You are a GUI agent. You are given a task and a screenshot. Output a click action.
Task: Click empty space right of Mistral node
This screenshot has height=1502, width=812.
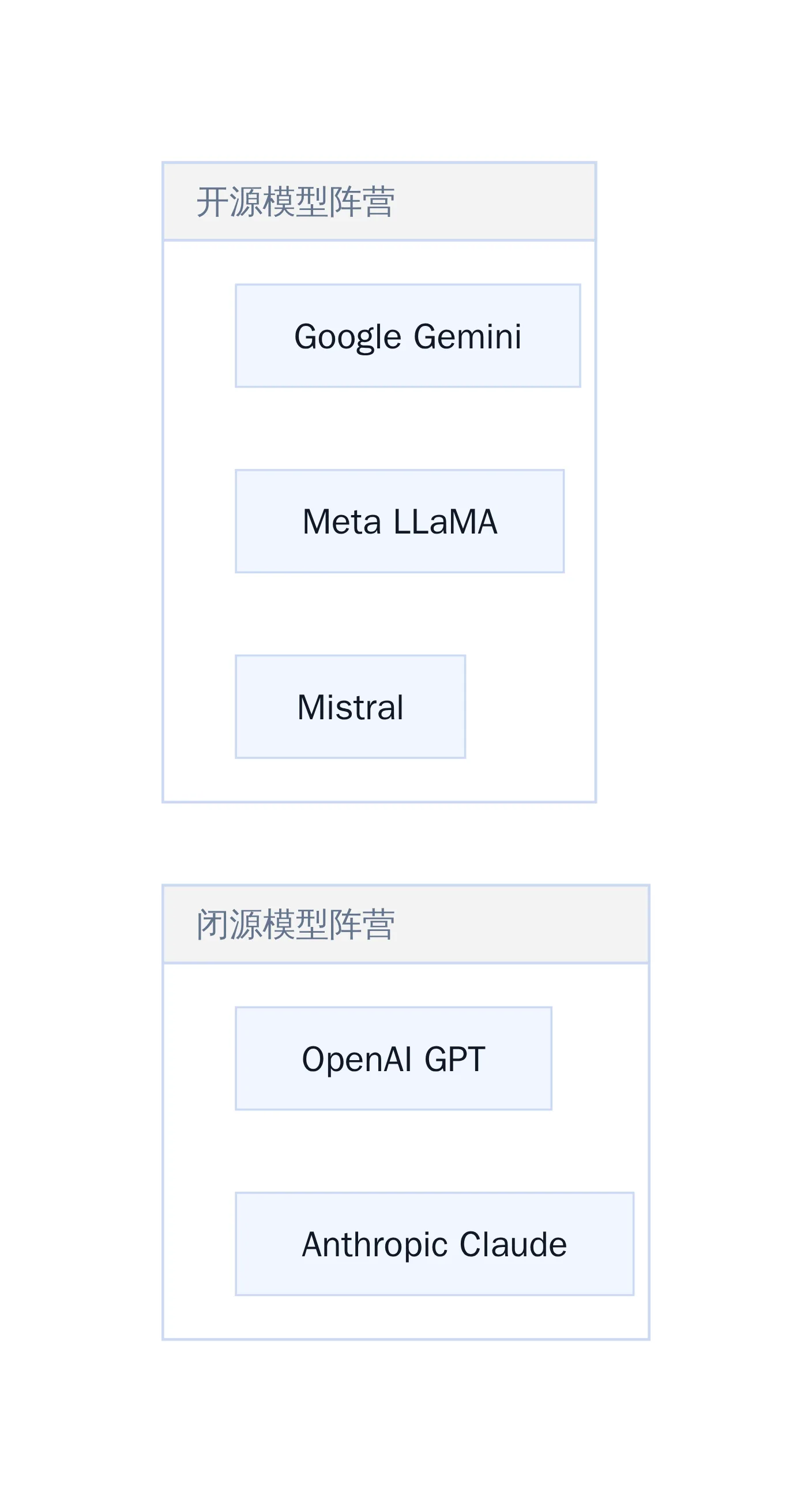[x=531, y=707]
